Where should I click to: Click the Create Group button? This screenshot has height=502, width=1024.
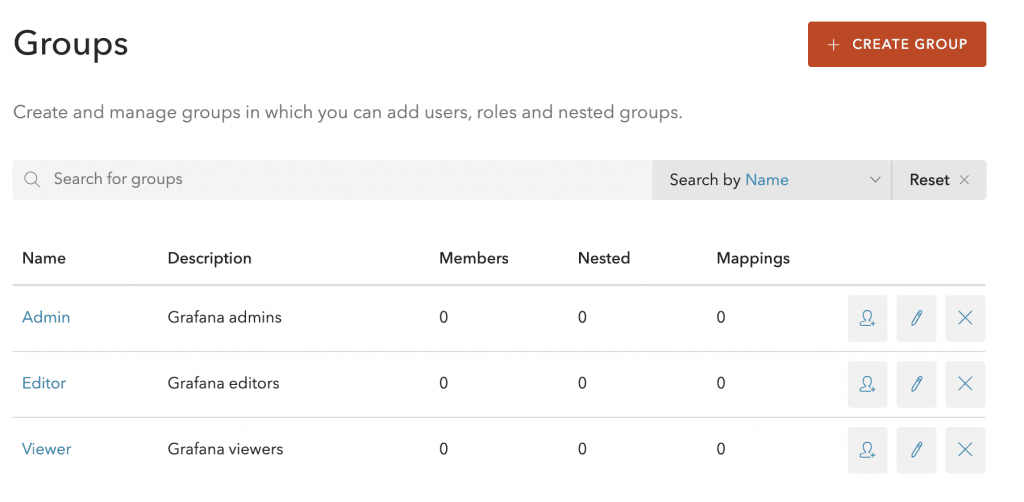click(x=897, y=44)
